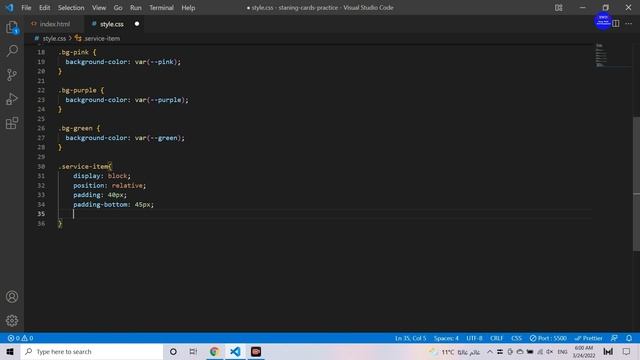The width and height of the screenshot is (640, 360).
Task: Click the Cortana circle icon on taskbar
Action: click(x=173, y=351)
